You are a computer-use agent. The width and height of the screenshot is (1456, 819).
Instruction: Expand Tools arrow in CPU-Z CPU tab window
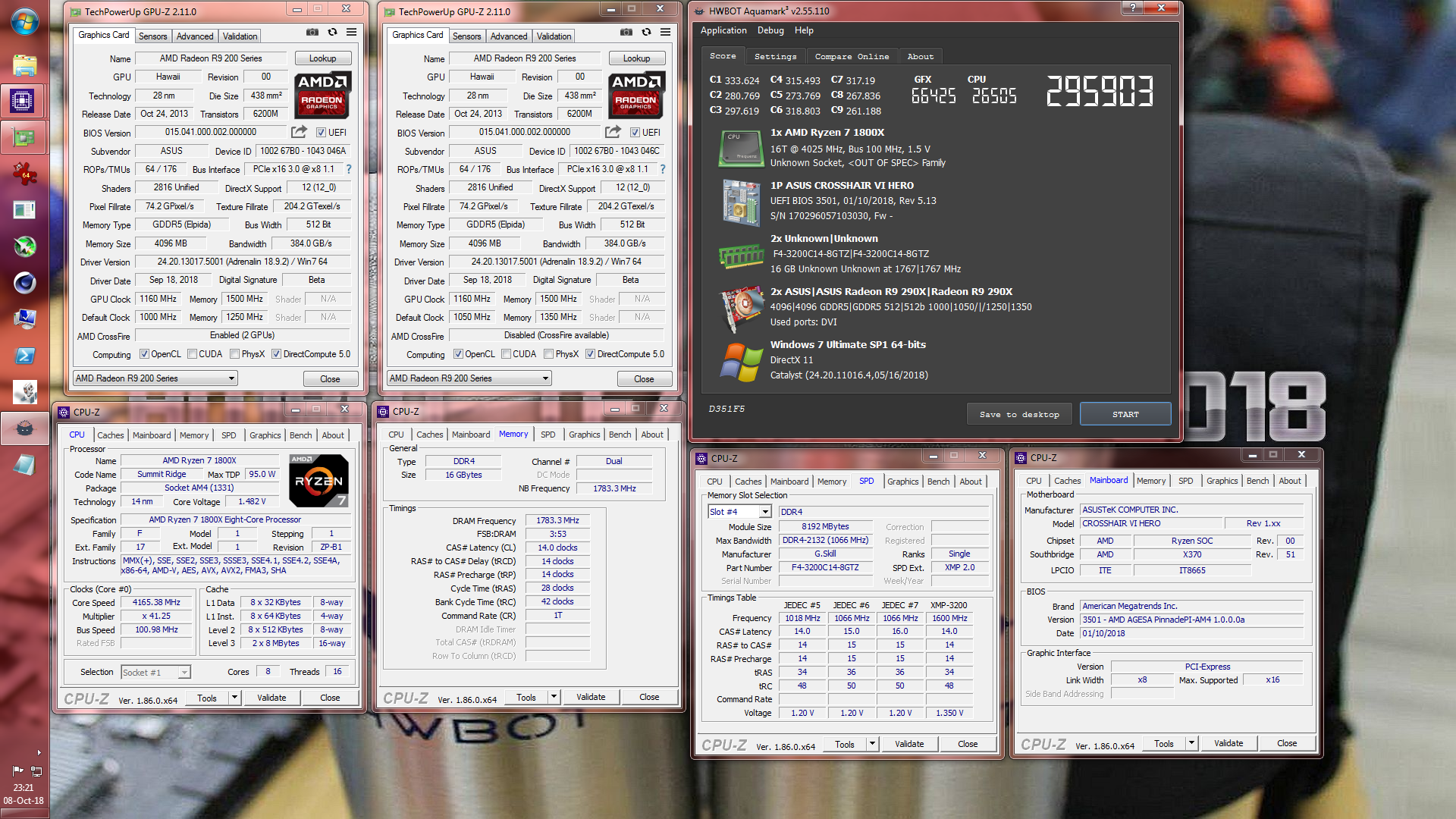[235, 698]
